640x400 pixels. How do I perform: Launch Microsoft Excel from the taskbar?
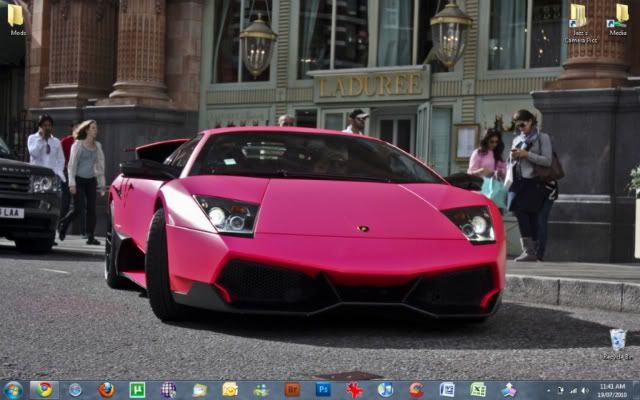(x=478, y=389)
